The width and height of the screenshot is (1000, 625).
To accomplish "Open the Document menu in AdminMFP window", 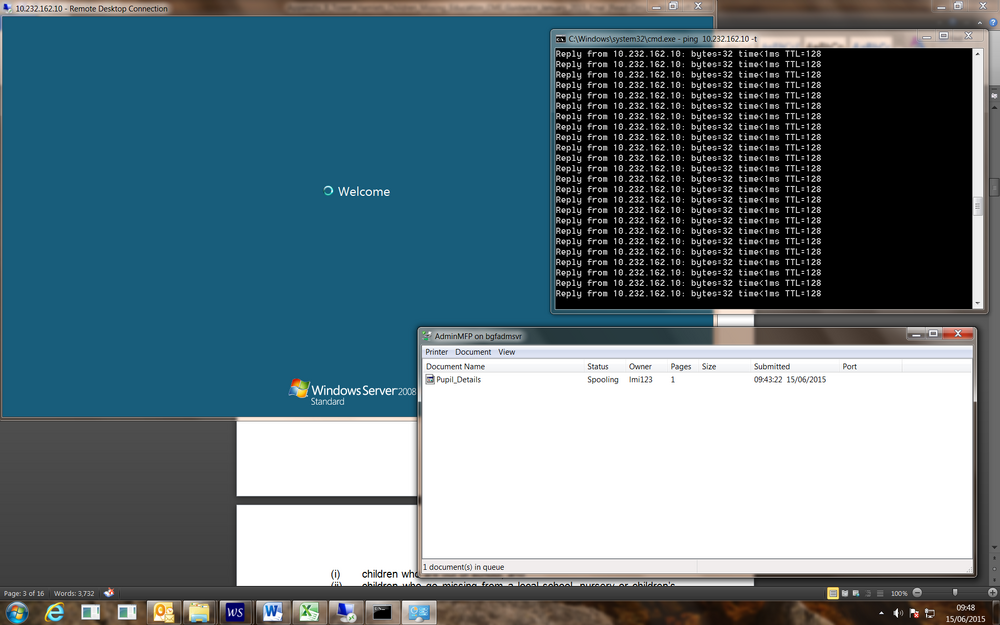I will [473, 352].
